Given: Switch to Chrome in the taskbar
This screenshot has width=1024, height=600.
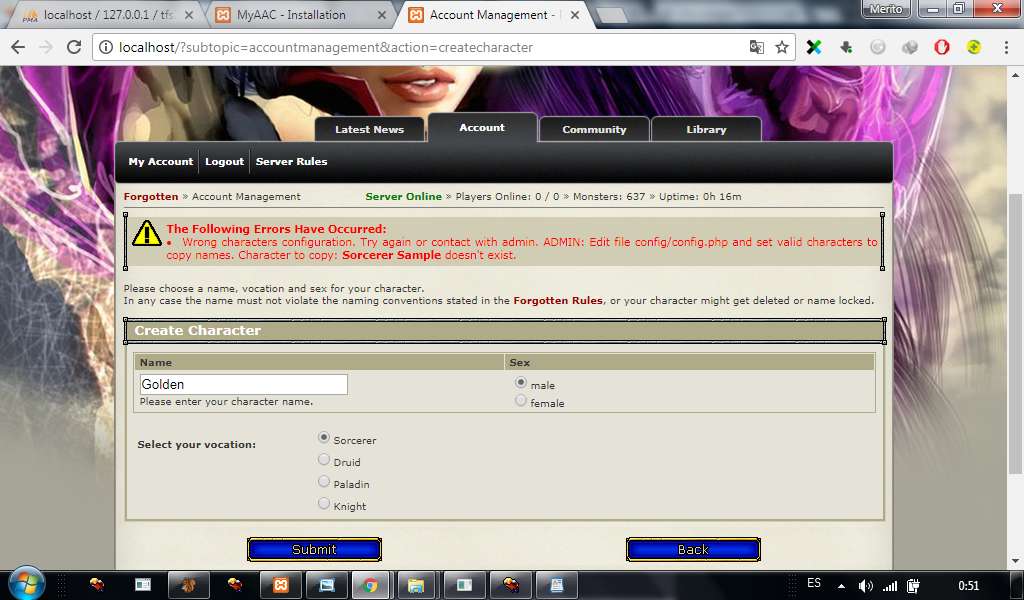Looking at the screenshot, I should [370, 585].
